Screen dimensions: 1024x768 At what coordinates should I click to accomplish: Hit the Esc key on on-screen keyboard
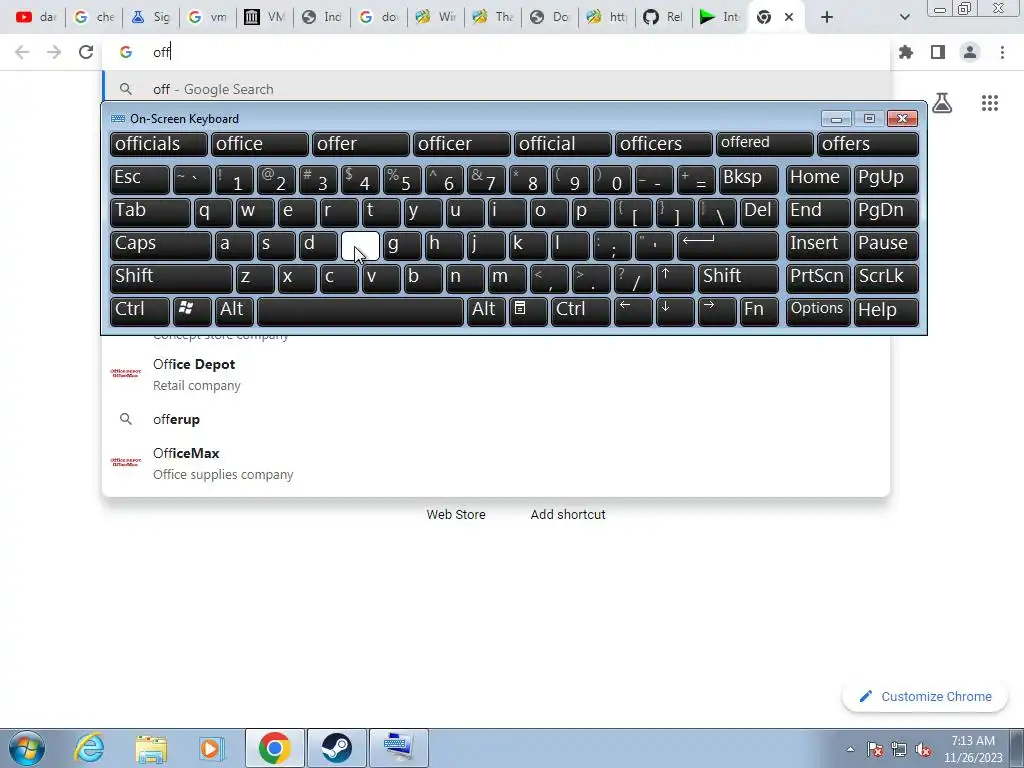(x=139, y=180)
